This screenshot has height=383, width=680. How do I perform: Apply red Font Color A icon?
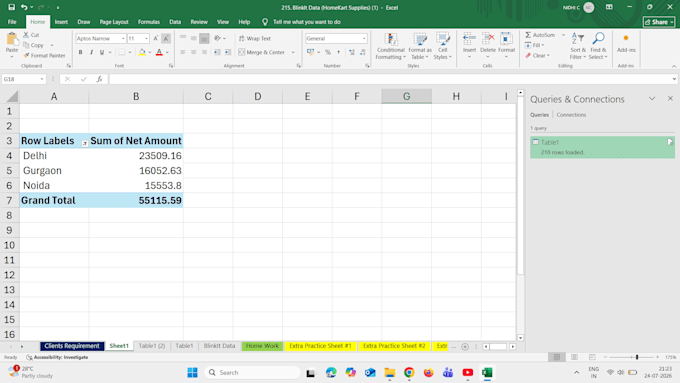pyautogui.click(x=159, y=52)
